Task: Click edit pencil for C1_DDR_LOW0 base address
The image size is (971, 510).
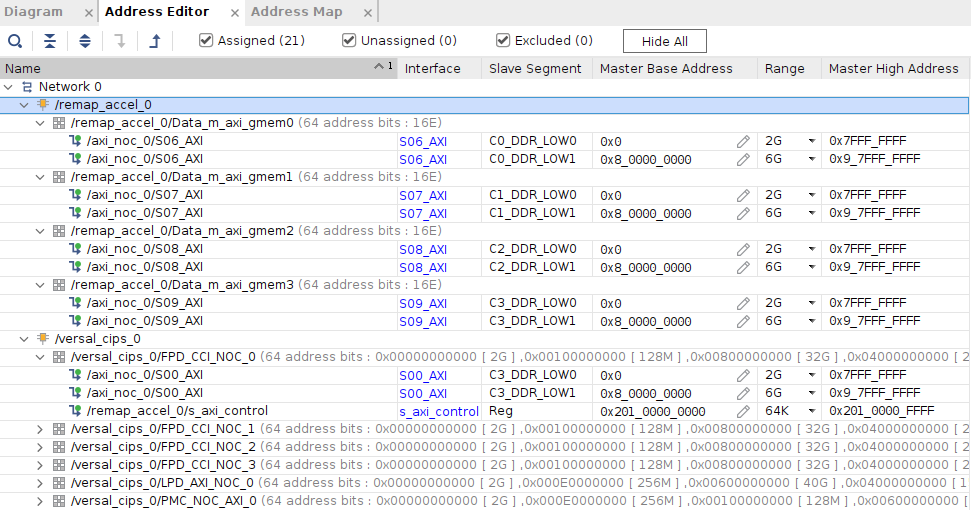Action: [743, 196]
